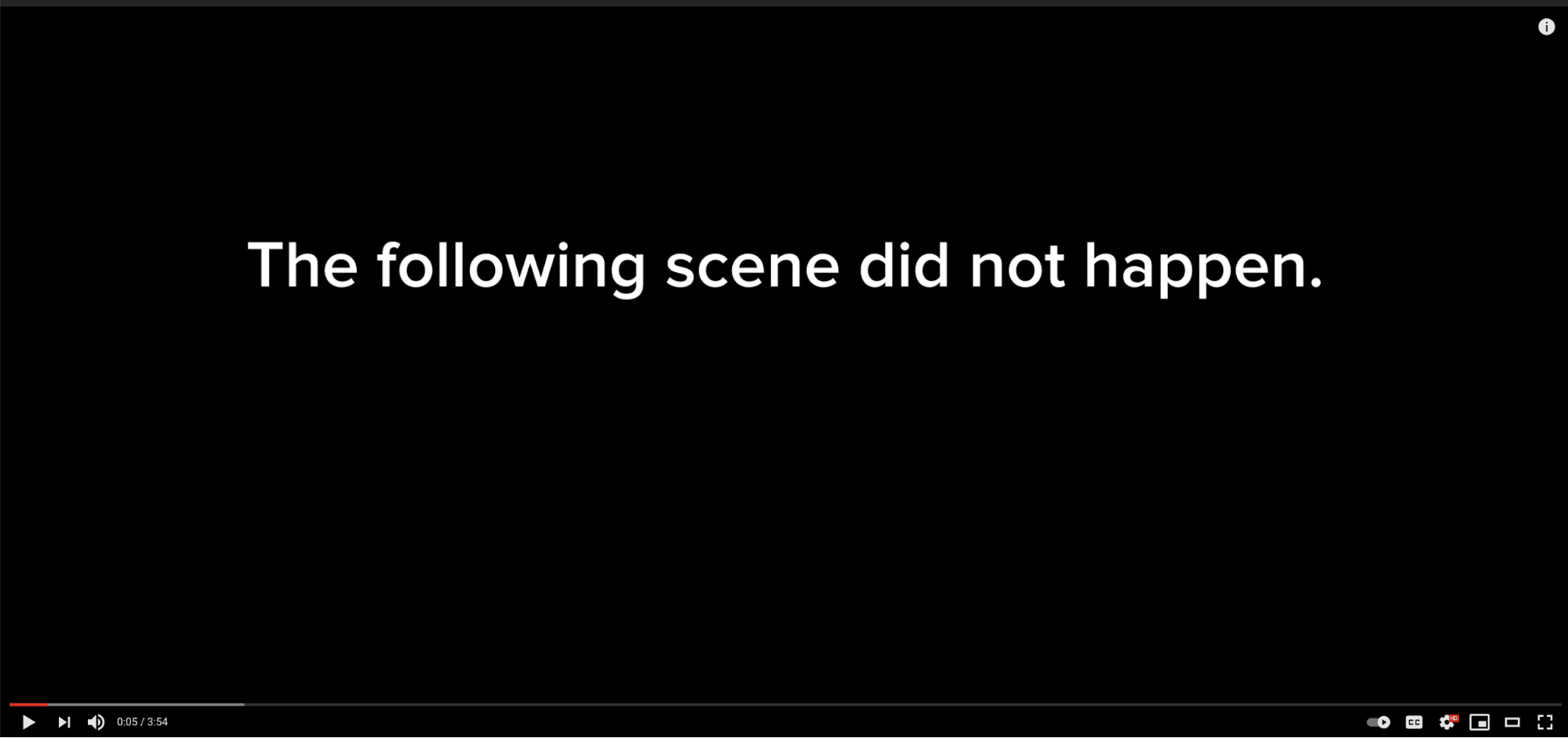Click the 0:05 / 3:54 time display
Viewport: 1568px width, 738px height.
[142, 722]
